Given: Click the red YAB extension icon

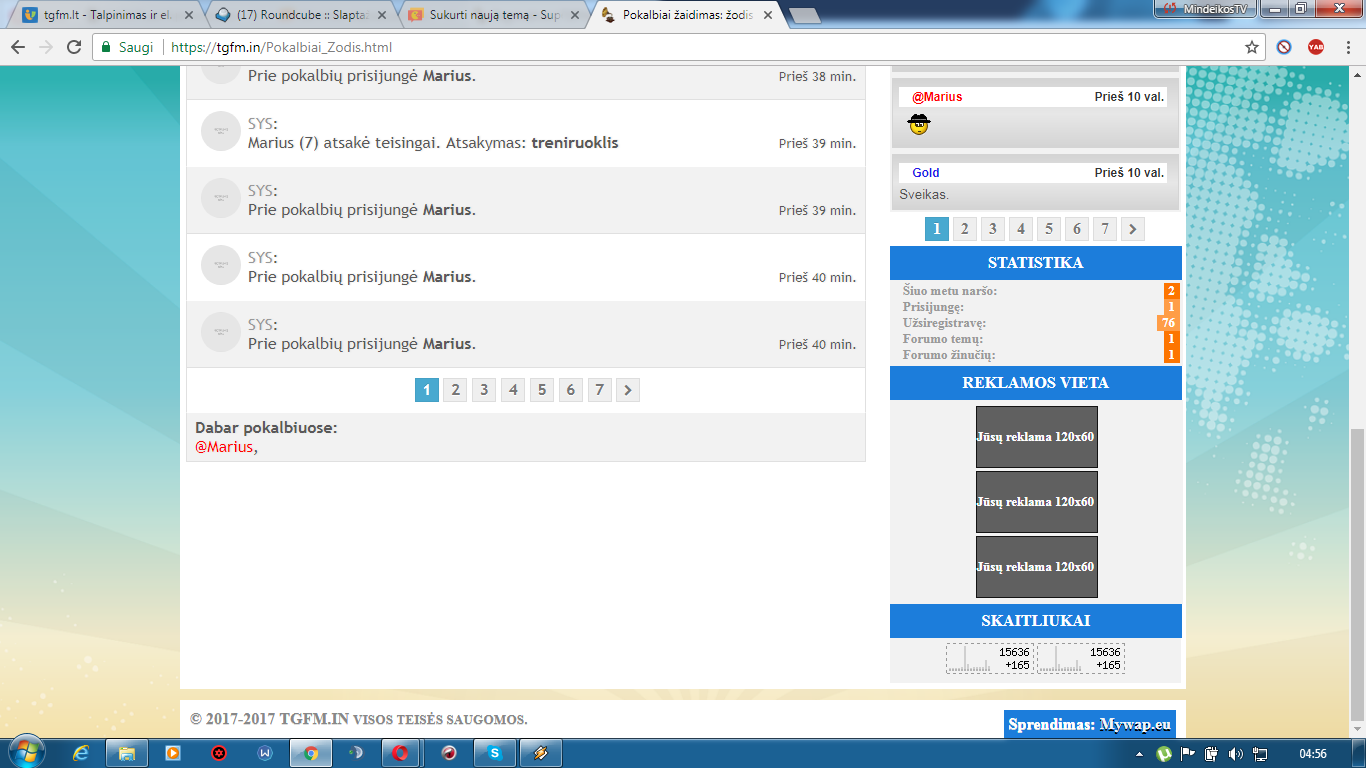Looking at the screenshot, I should [x=1316, y=47].
